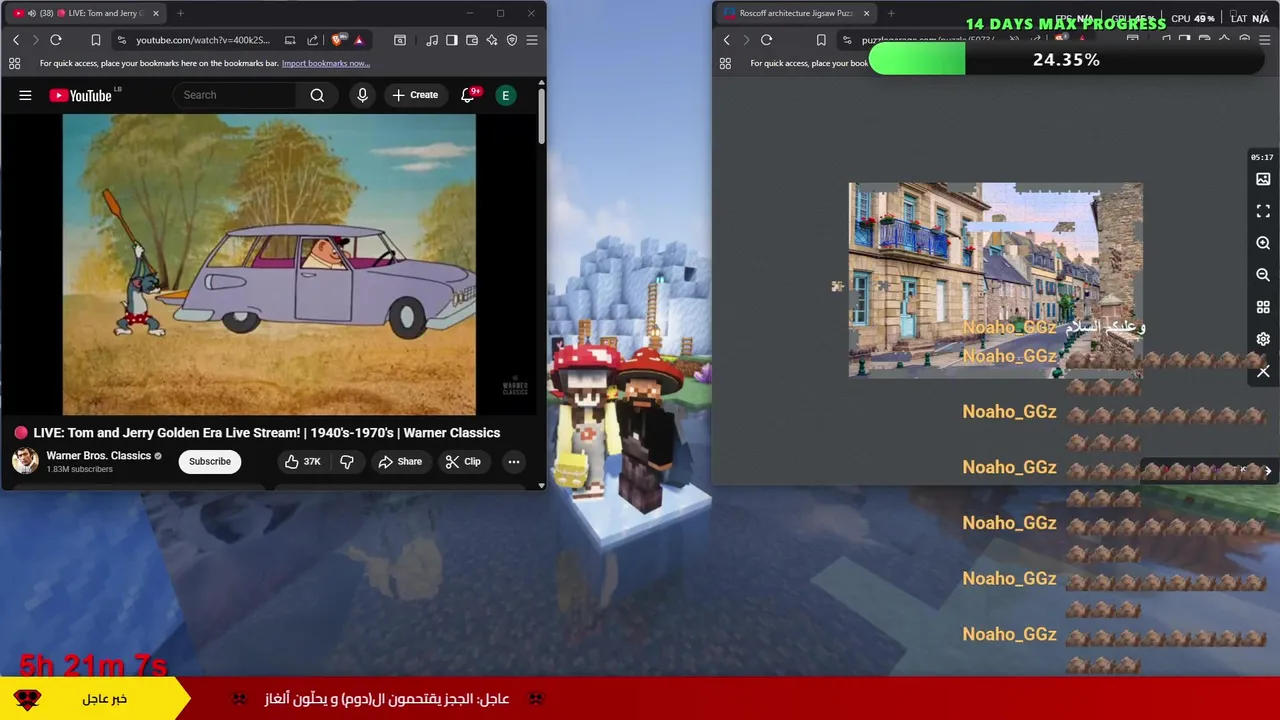The image size is (1280, 720).
Task: Toggle the browser sidebar panel
Action: [x=452, y=40]
